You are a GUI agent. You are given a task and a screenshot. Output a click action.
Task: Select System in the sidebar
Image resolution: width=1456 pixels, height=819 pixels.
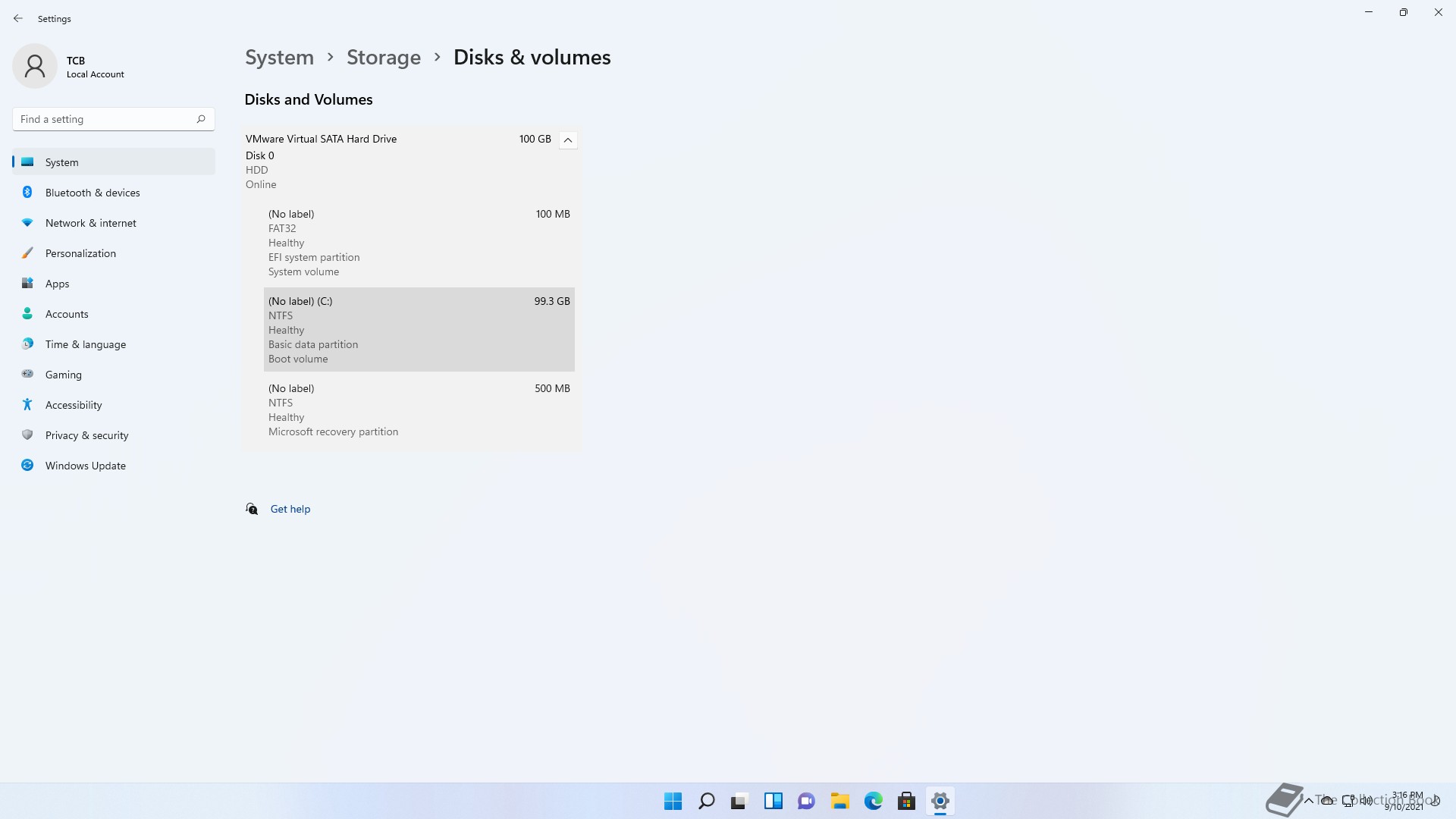click(x=114, y=162)
